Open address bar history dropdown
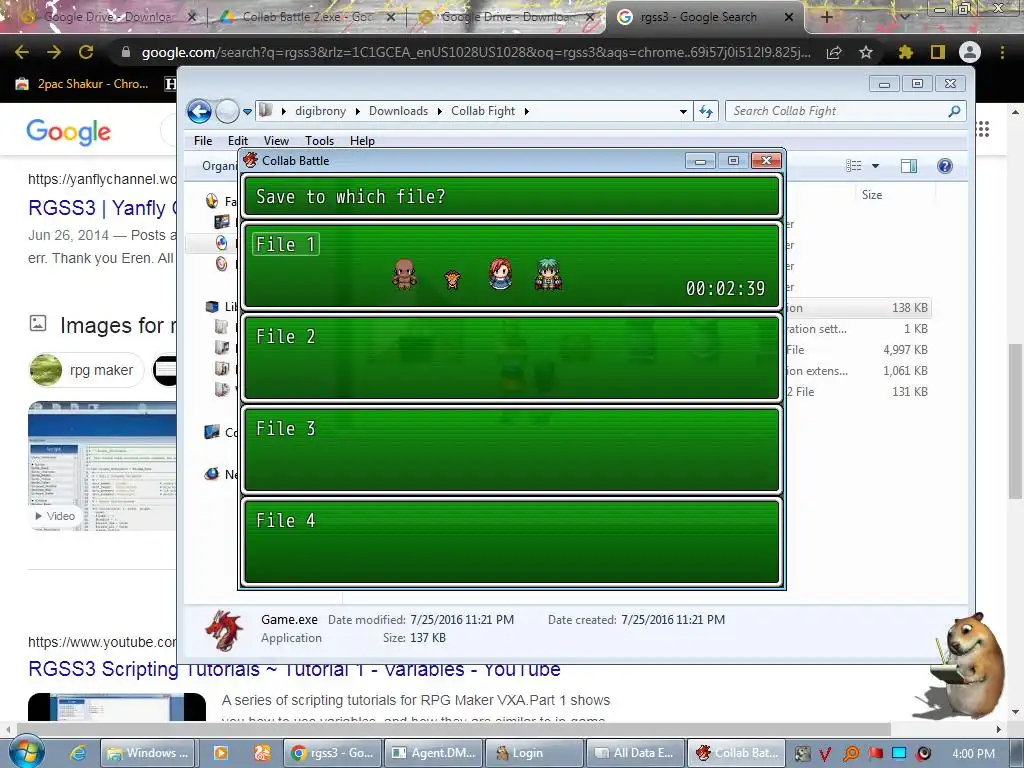This screenshot has width=1024, height=768. pyautogui.click(x=683, y=112)
